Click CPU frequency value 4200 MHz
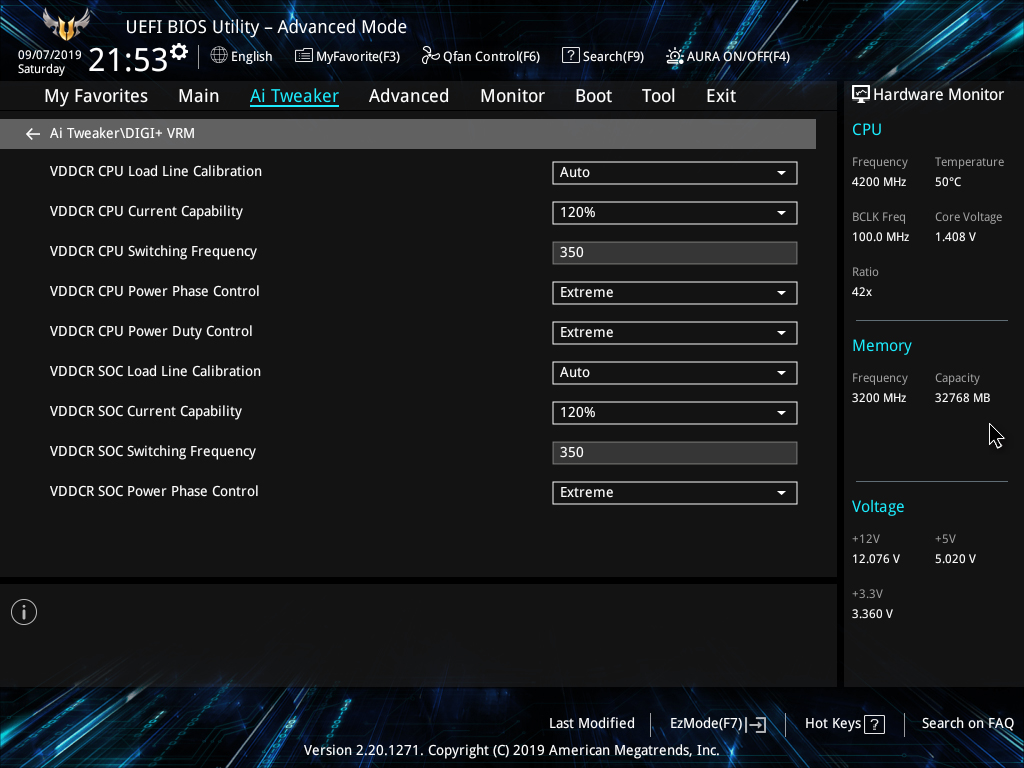This screenshot has width=1024, height=768. [878, 182]
